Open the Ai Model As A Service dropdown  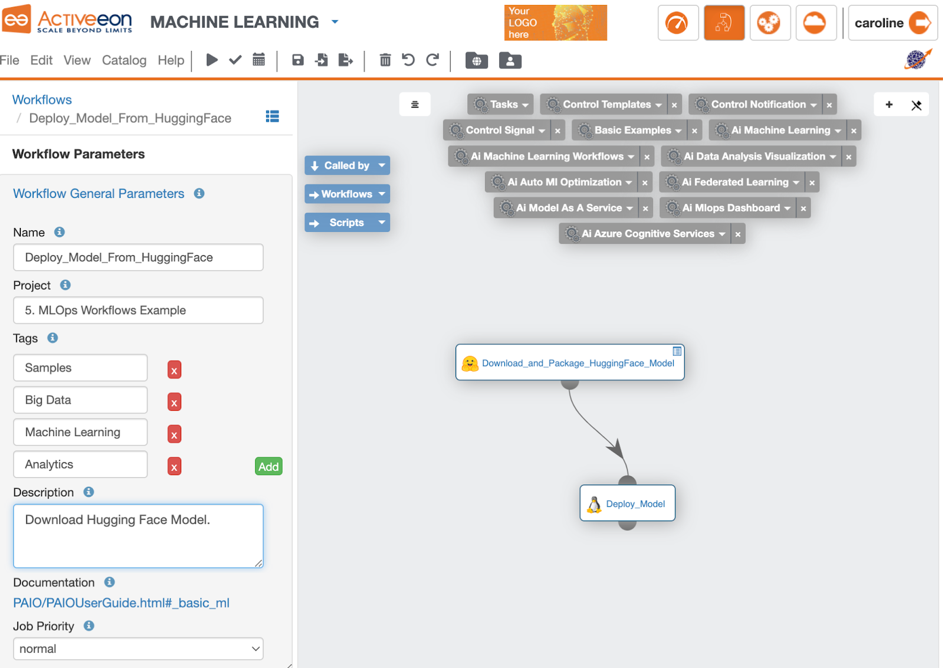(567, 208)
